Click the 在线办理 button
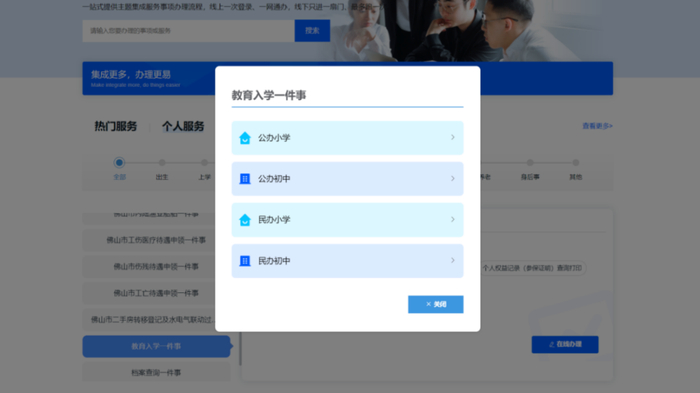This screenshot has height=393, width=700. [x=565, y=344]
